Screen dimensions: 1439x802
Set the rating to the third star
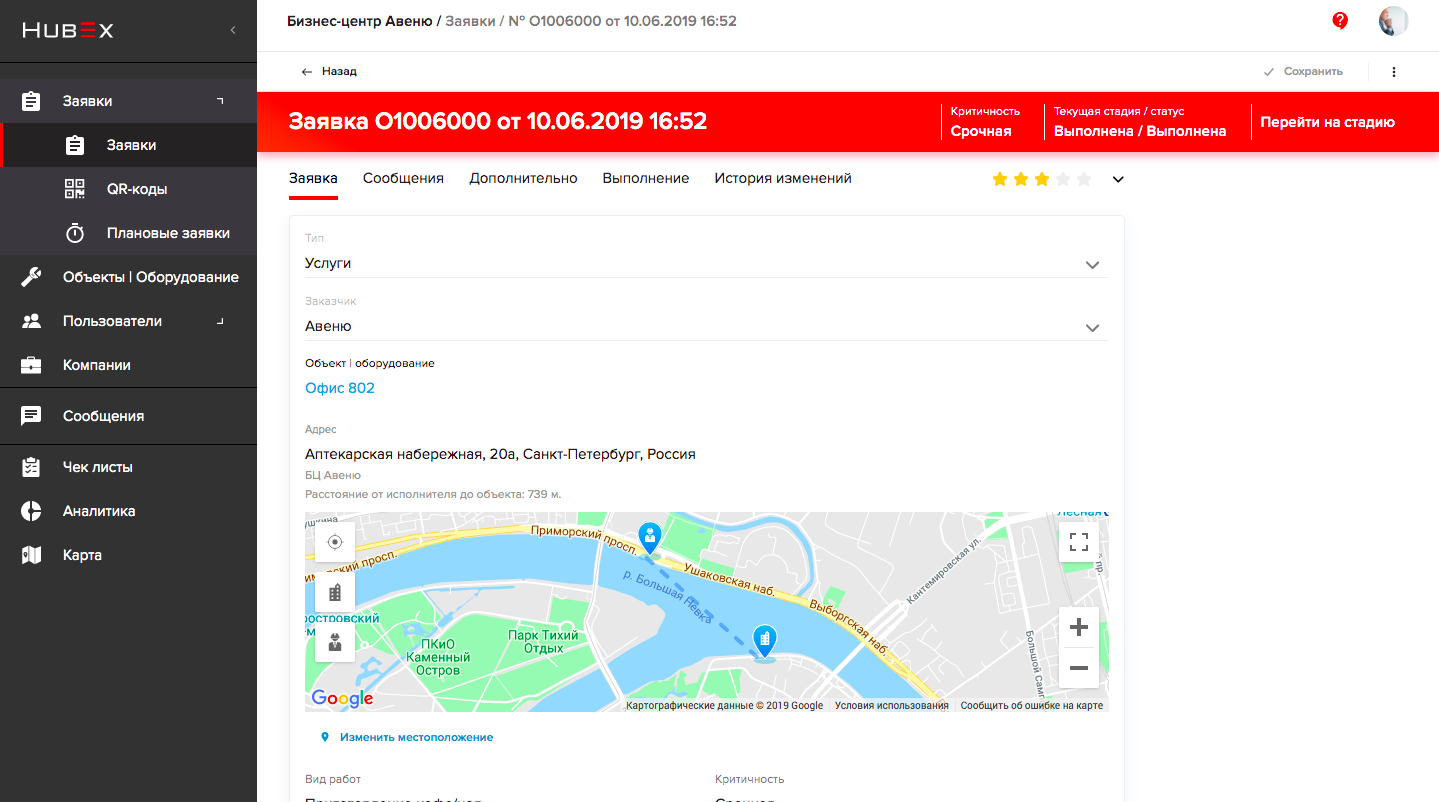[x=1042, y=179]
